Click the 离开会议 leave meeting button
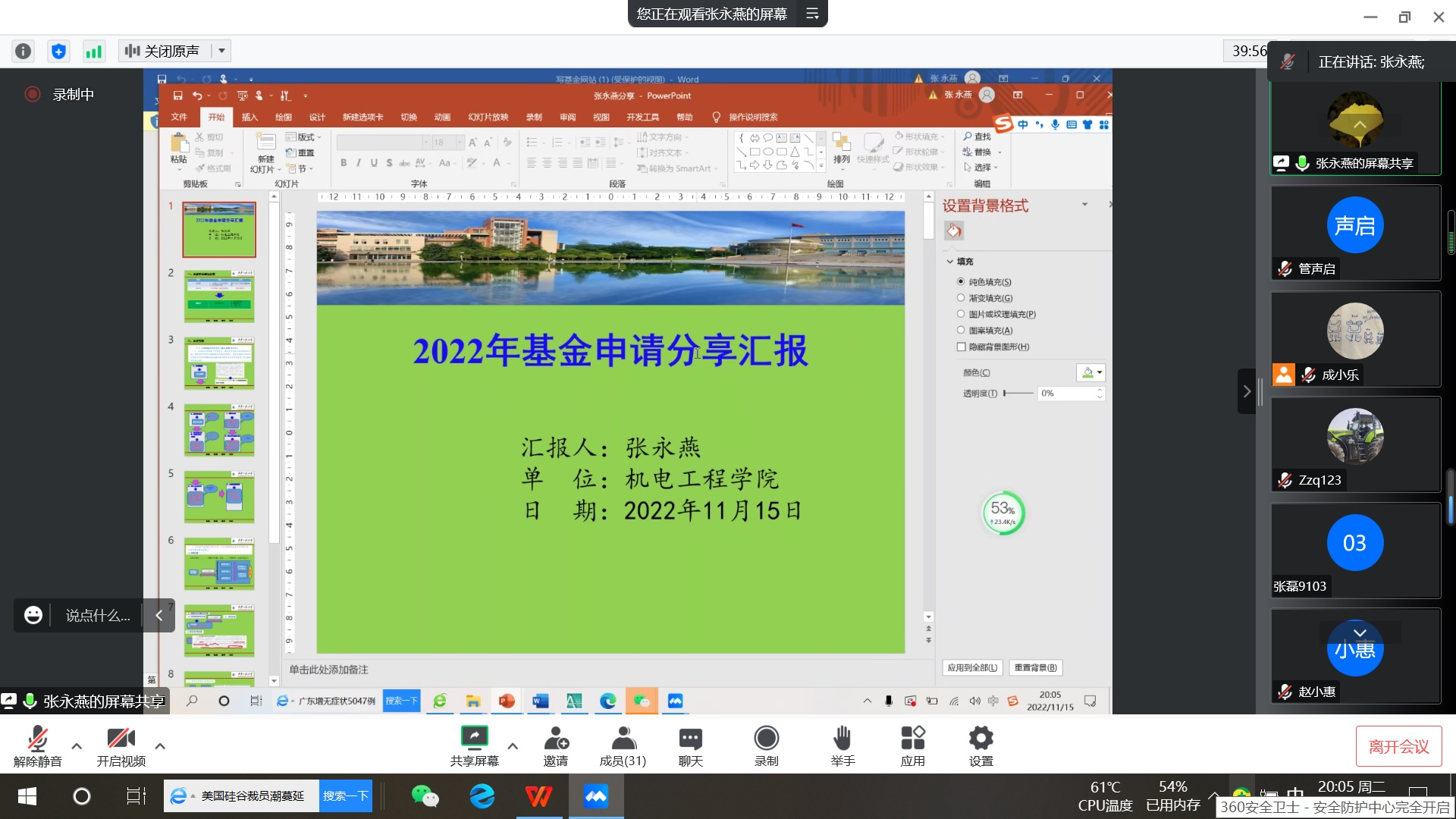1456x819 pixels. tap(1398, 747)
